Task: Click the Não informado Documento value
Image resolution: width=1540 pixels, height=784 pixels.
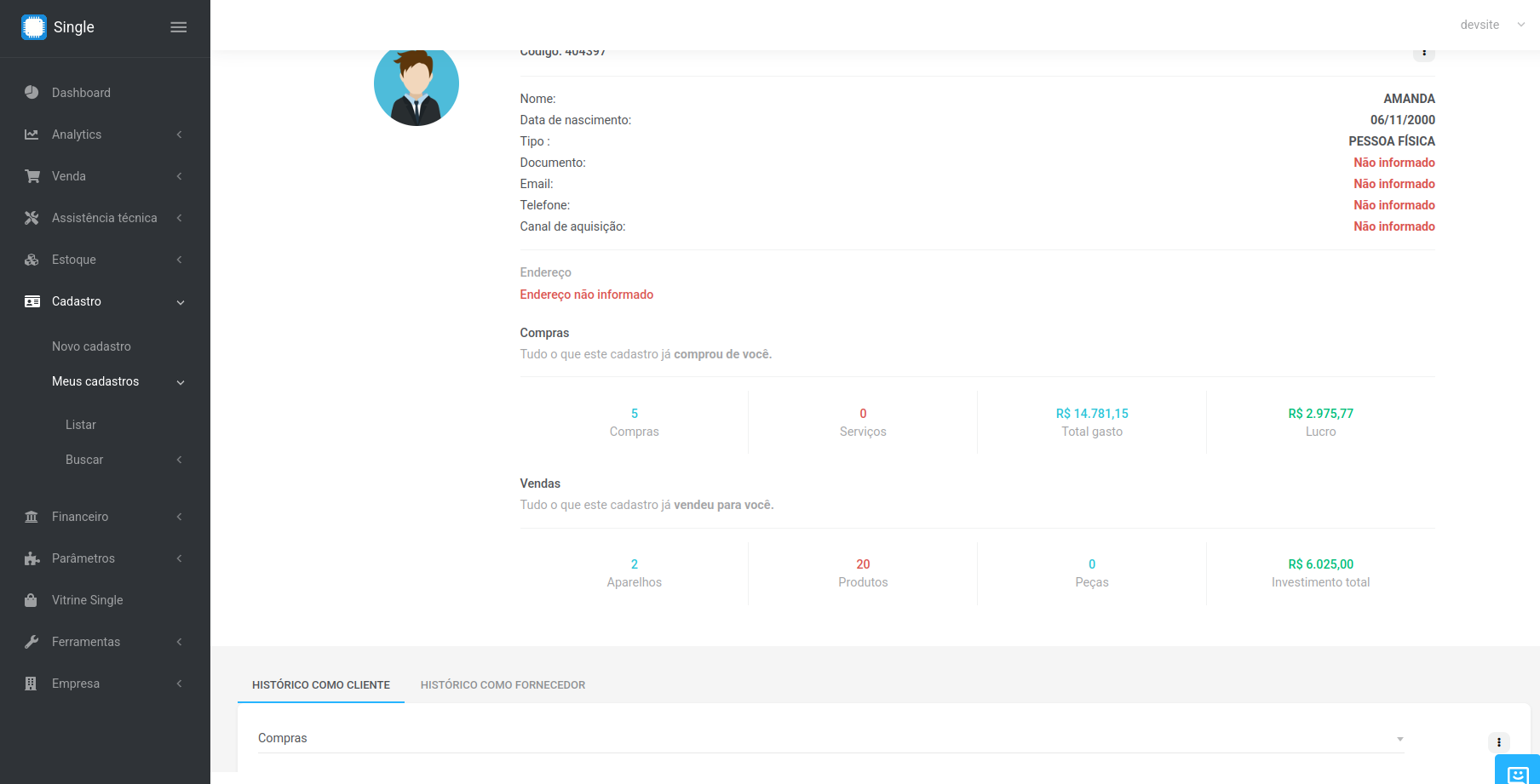Action: pyautogui.click(x=1394, y=163)
